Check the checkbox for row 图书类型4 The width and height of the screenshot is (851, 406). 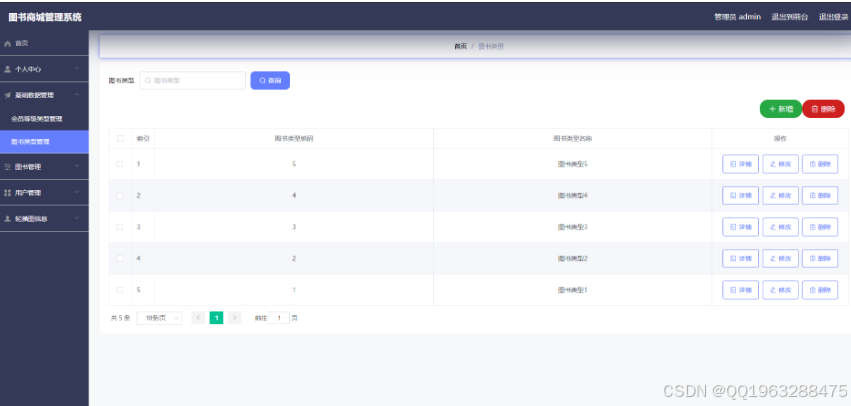(x=120, y=195)
